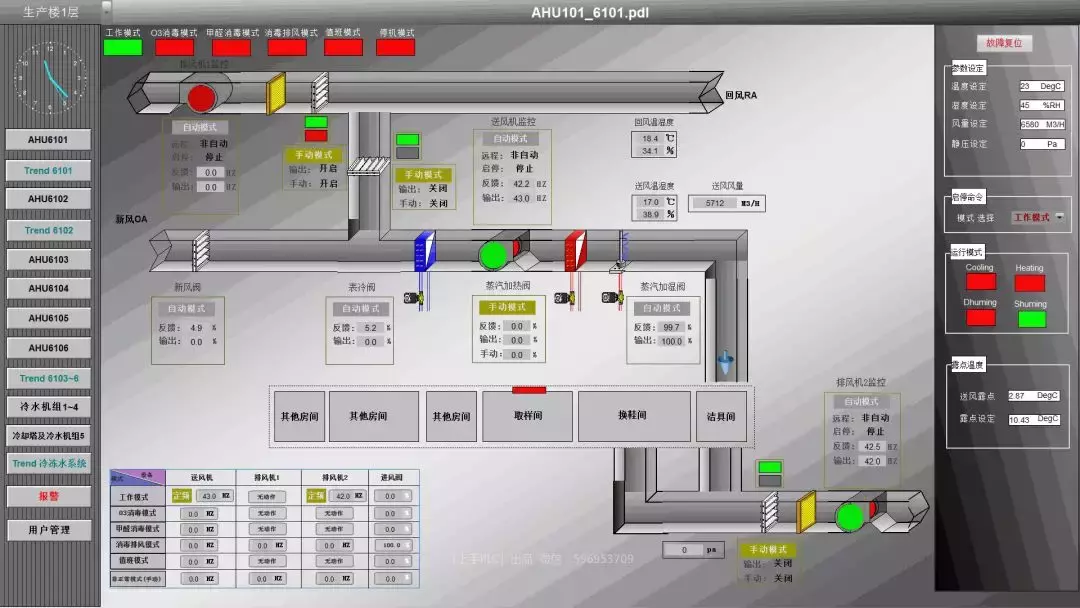
Task: Select the blue cooling coil icon
Action: [425, 251]
